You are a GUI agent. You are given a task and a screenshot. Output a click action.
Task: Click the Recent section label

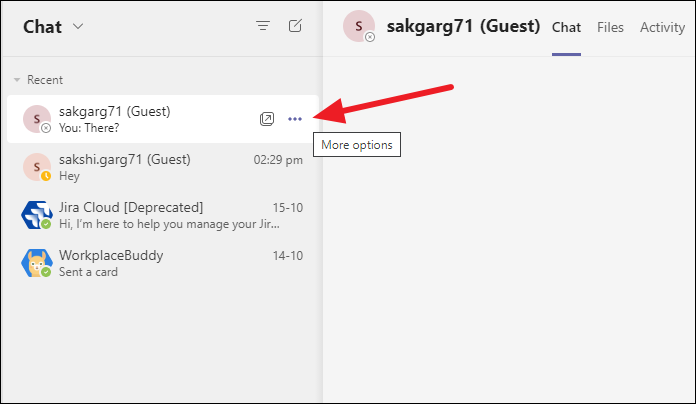tap(45, 80)
